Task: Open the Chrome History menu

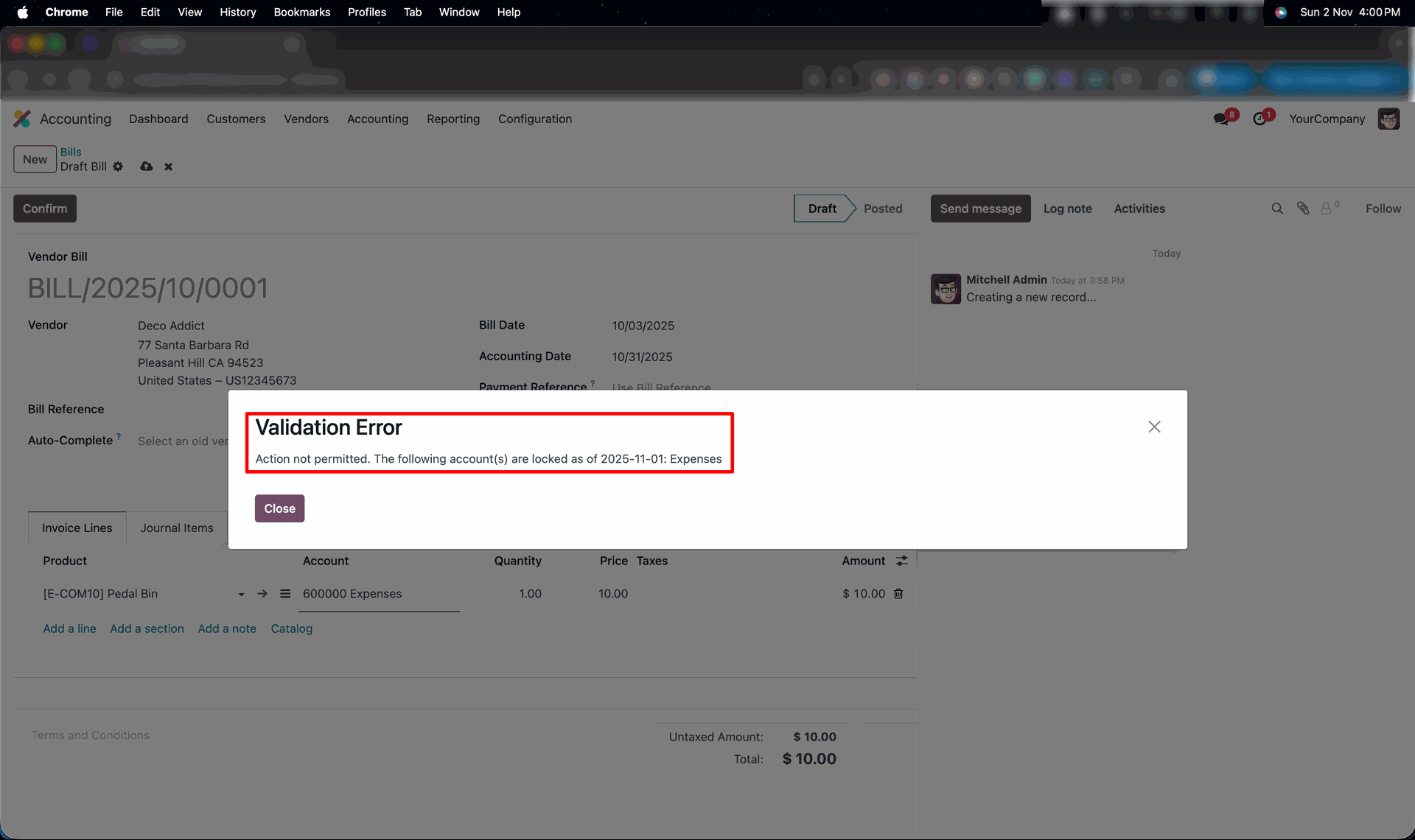Action: [237, 12]
